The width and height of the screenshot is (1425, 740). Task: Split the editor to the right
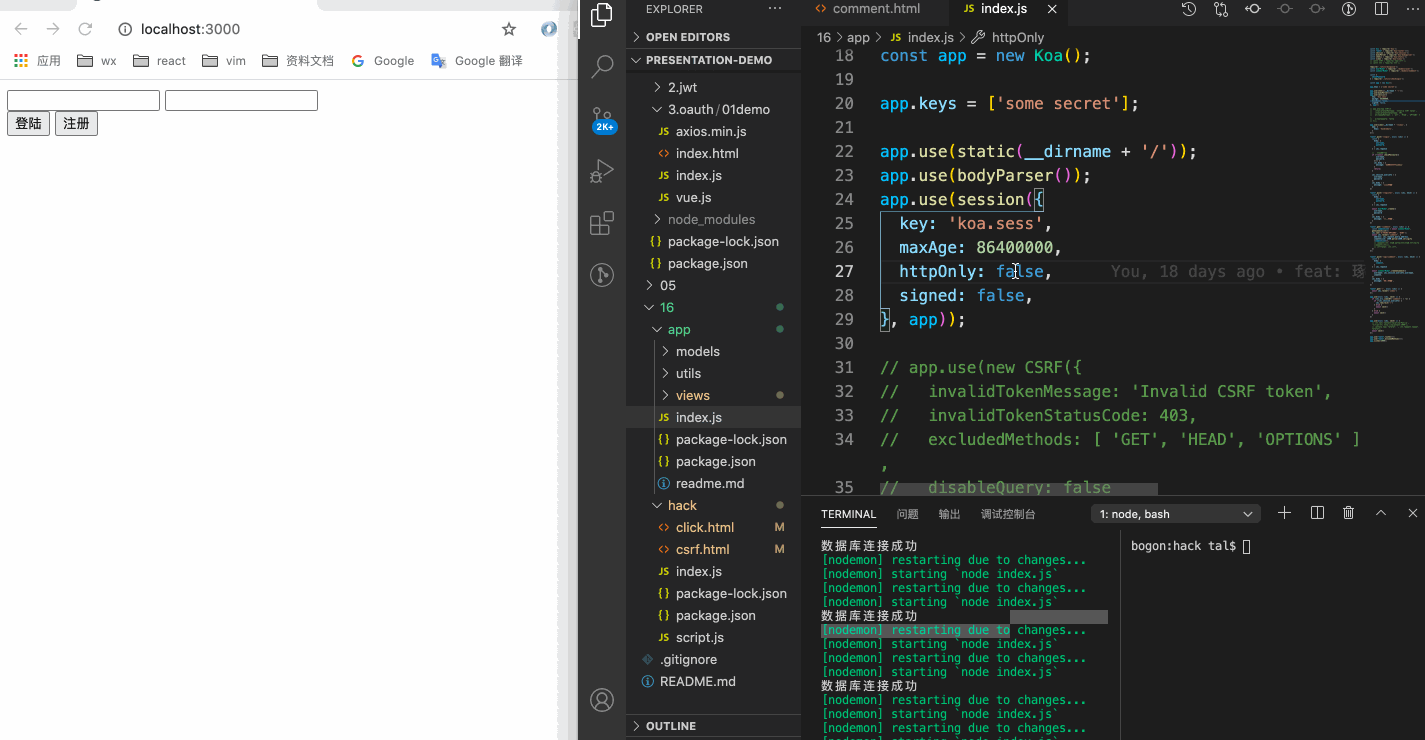[1381, 9]
